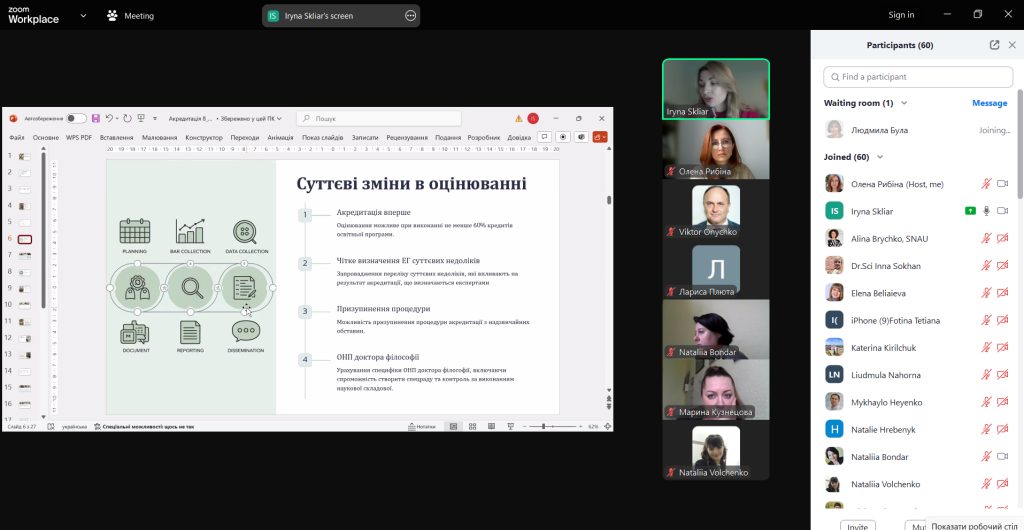Open the slide sorter view icon
Viewport: 1024px width, 530px height.
coord(470,426)
